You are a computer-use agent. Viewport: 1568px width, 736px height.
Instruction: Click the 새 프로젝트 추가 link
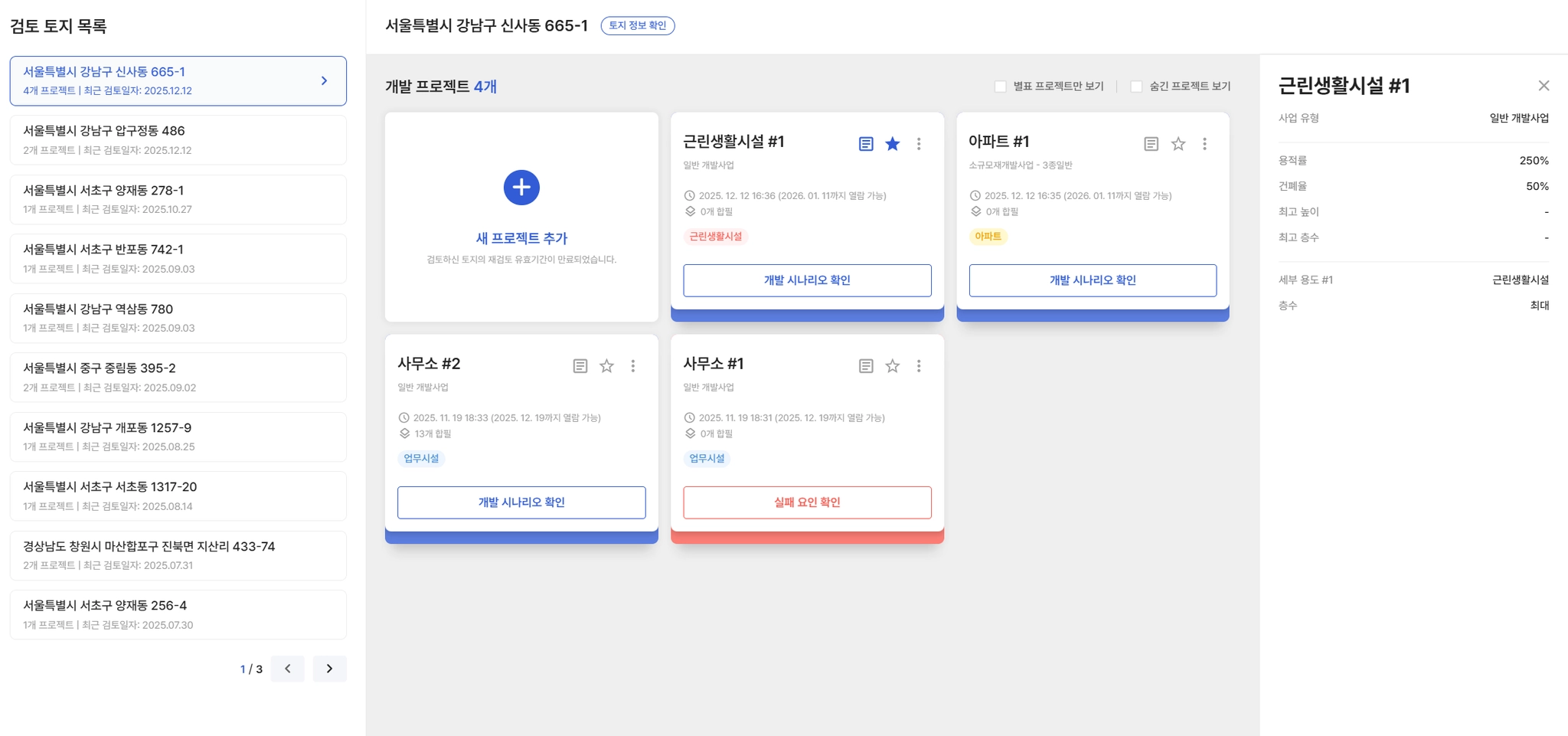521,238
